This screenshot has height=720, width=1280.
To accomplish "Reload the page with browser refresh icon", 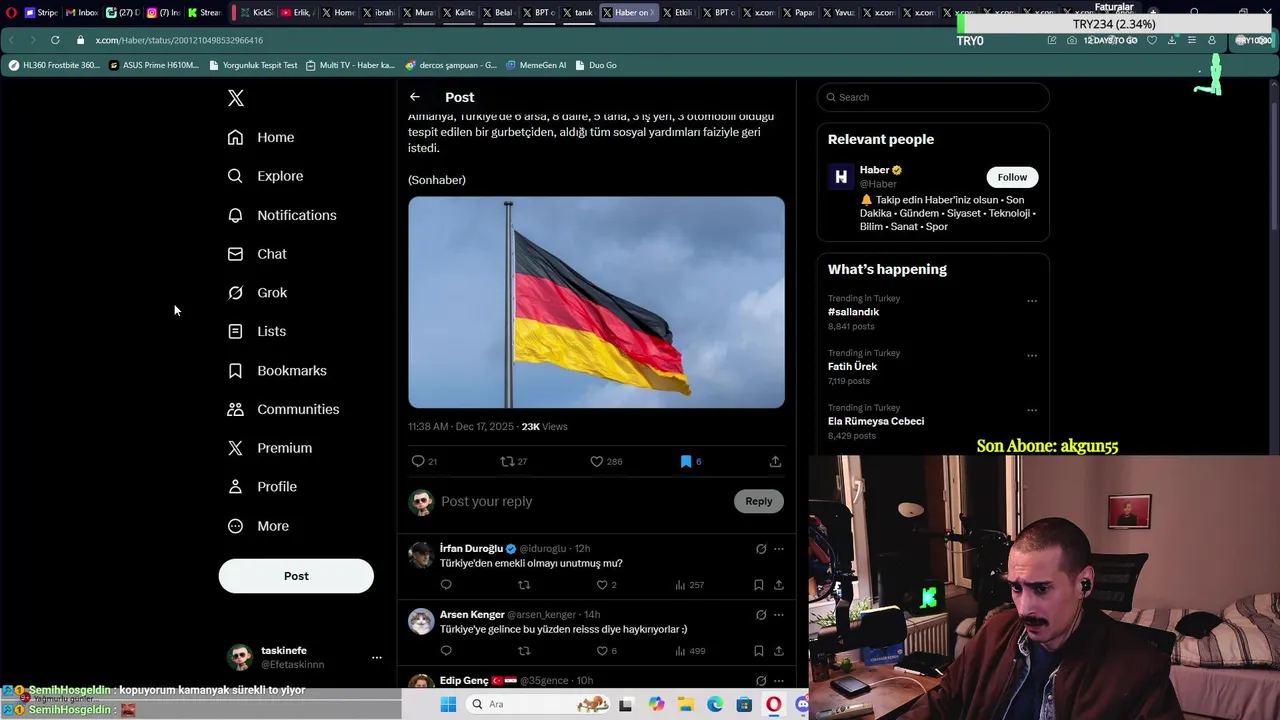I will (x=55, y=40).
